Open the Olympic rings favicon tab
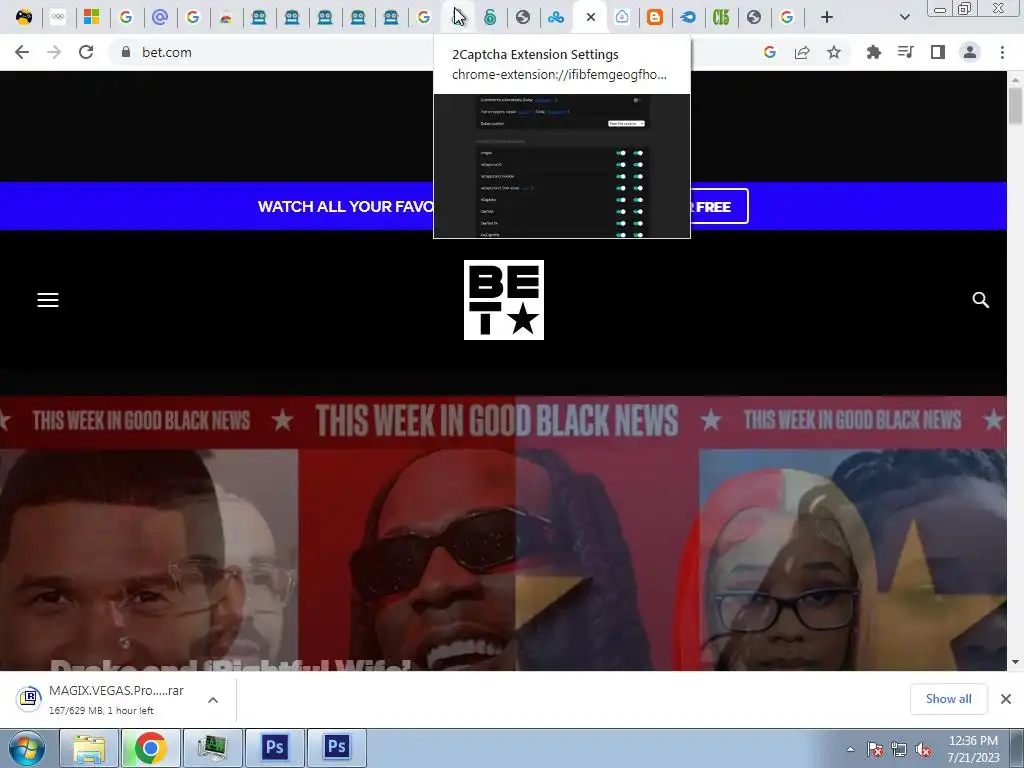The image size is (1024, 768). click(x=58, y=17)
